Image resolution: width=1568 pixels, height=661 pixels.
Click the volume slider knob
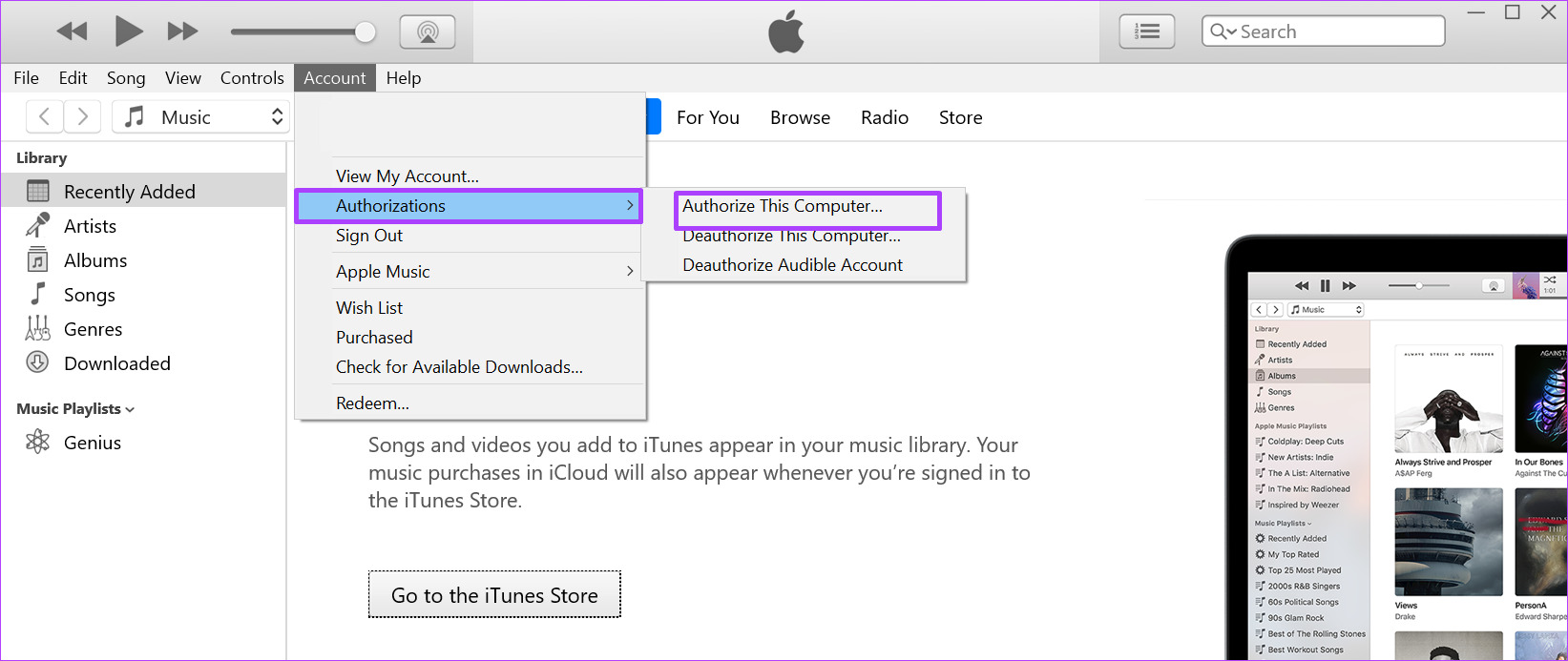365,32
